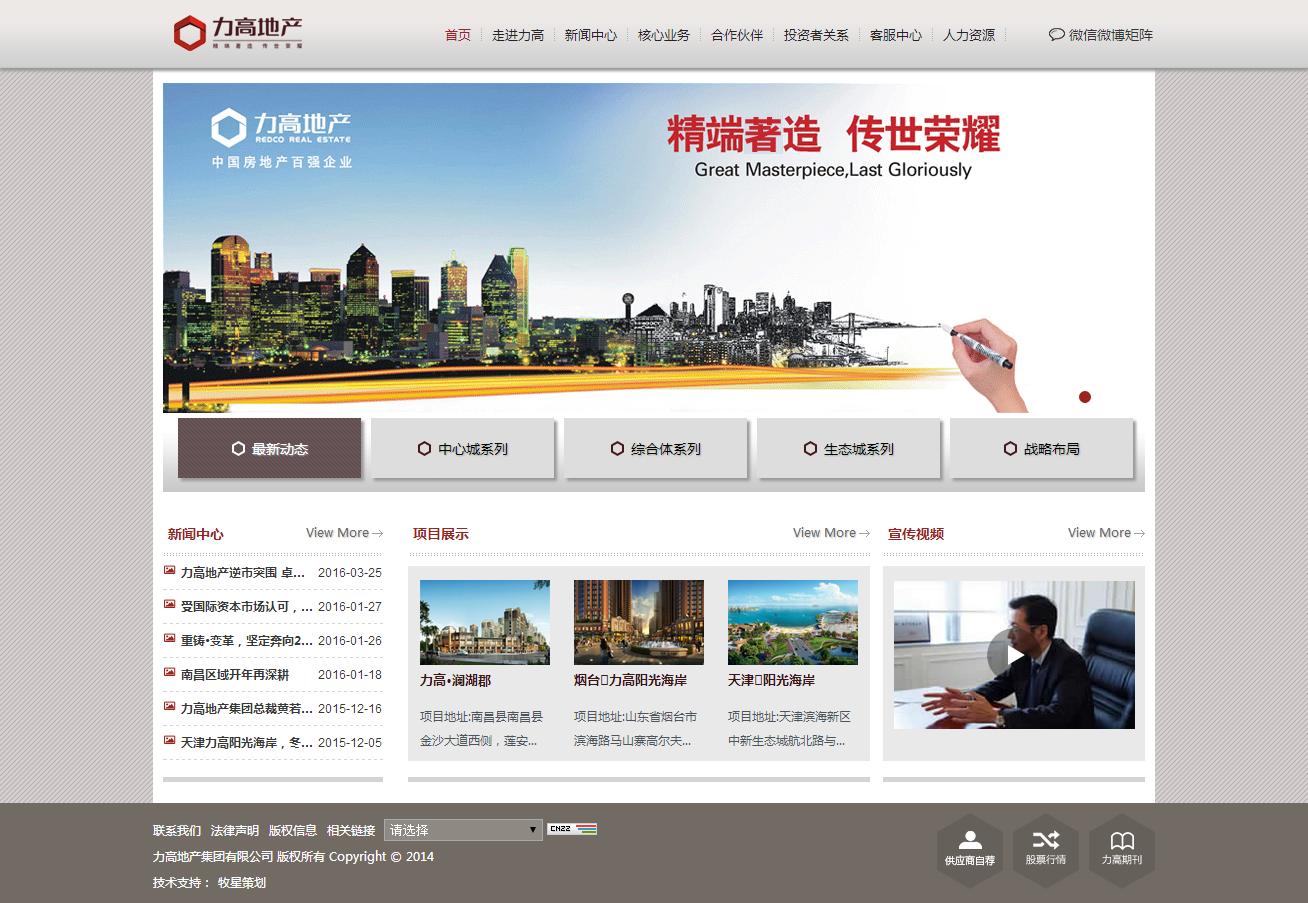Open the 合作伙伴 menu item
This screenshot has height=903, width=1308.
tap(737, 35)
